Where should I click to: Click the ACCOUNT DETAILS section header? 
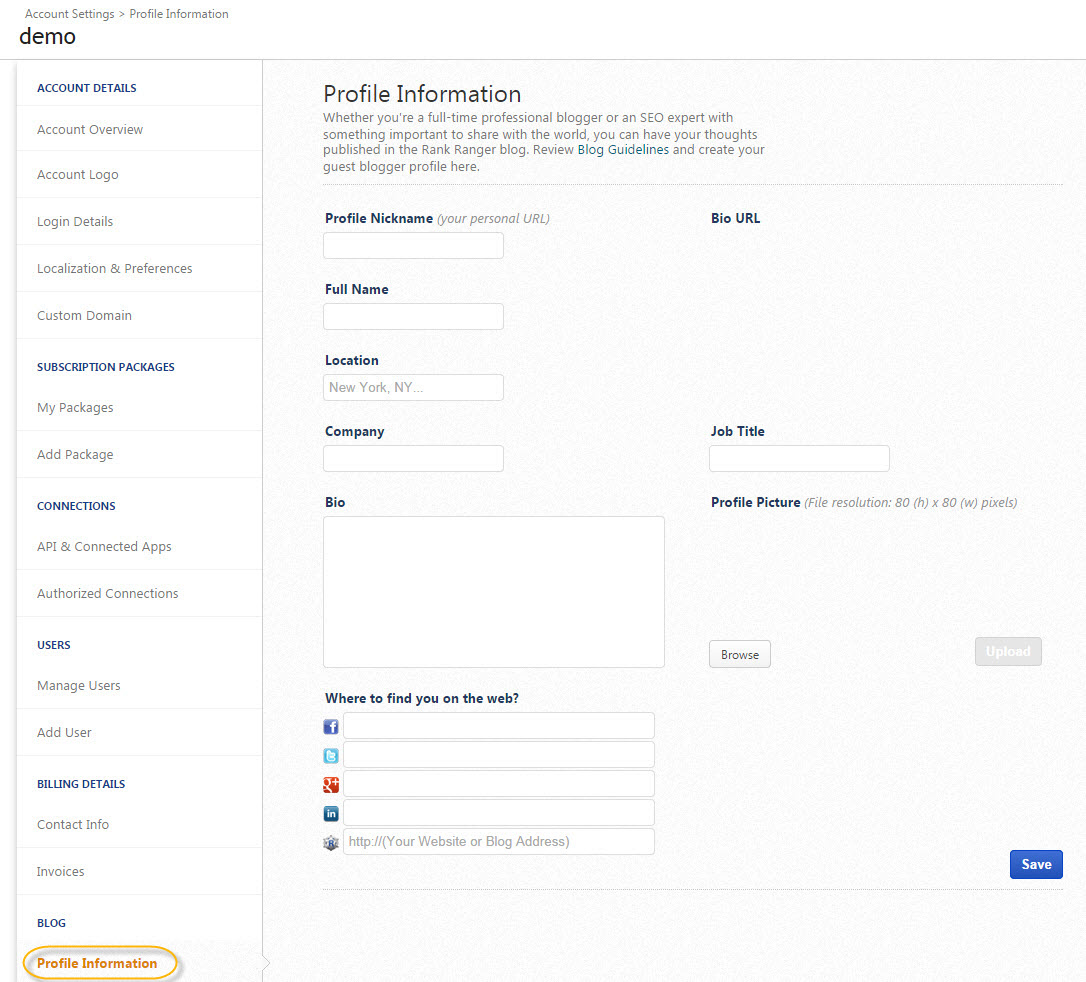click(87, 88)
